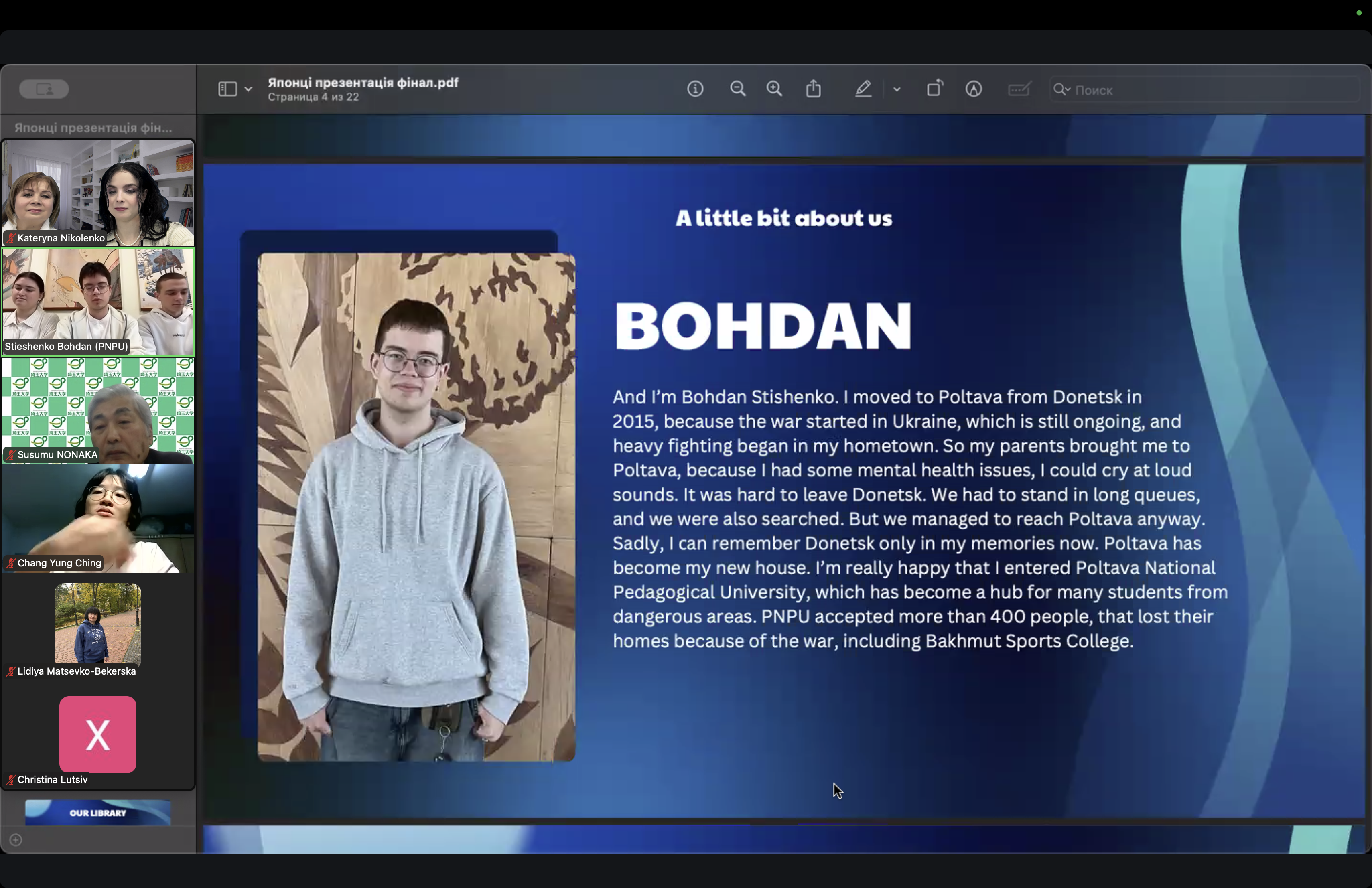Image resolution: width=1372 pixels, height=888 pixels.
Task: Click the Inspector info icon
Action: coord(695,89)
